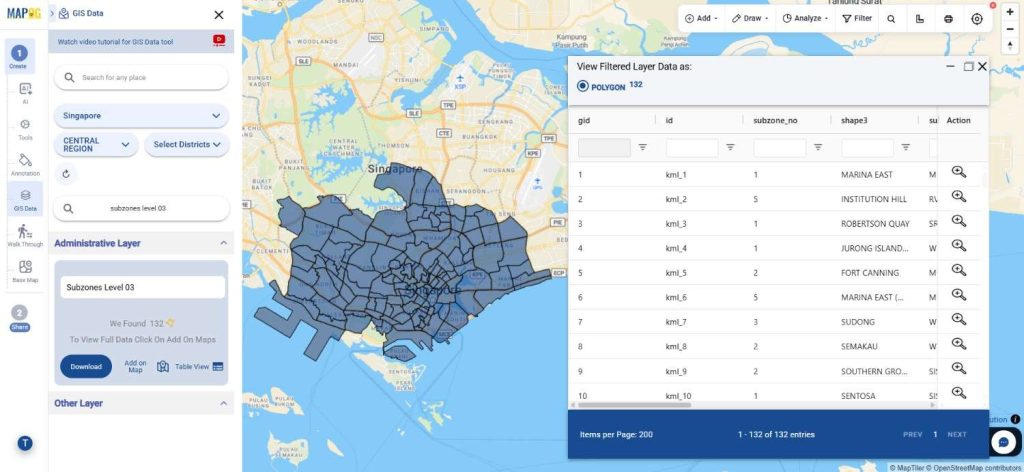Click the print map icon
Screen dimensions: 1024x472
[x=948, y=19]
